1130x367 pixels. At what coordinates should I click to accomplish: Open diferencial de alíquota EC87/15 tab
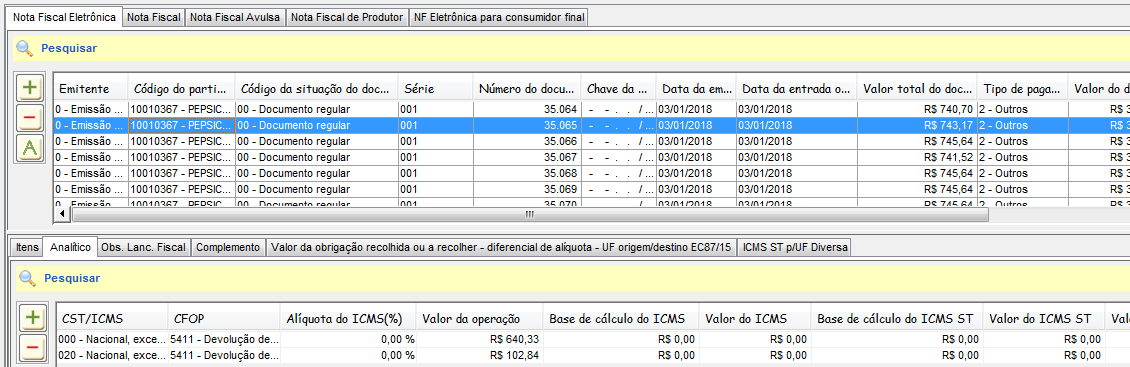pyautogui.click(x=501, y=247)
